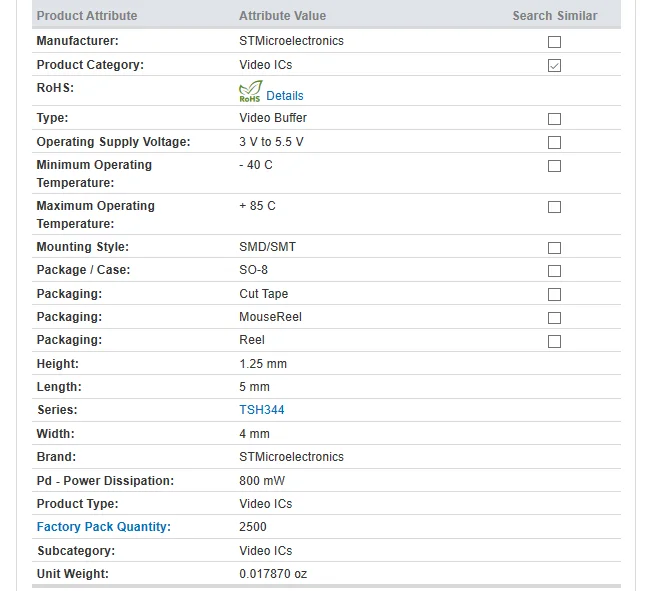Click the RoHS: attribute label

pos(55,88)
